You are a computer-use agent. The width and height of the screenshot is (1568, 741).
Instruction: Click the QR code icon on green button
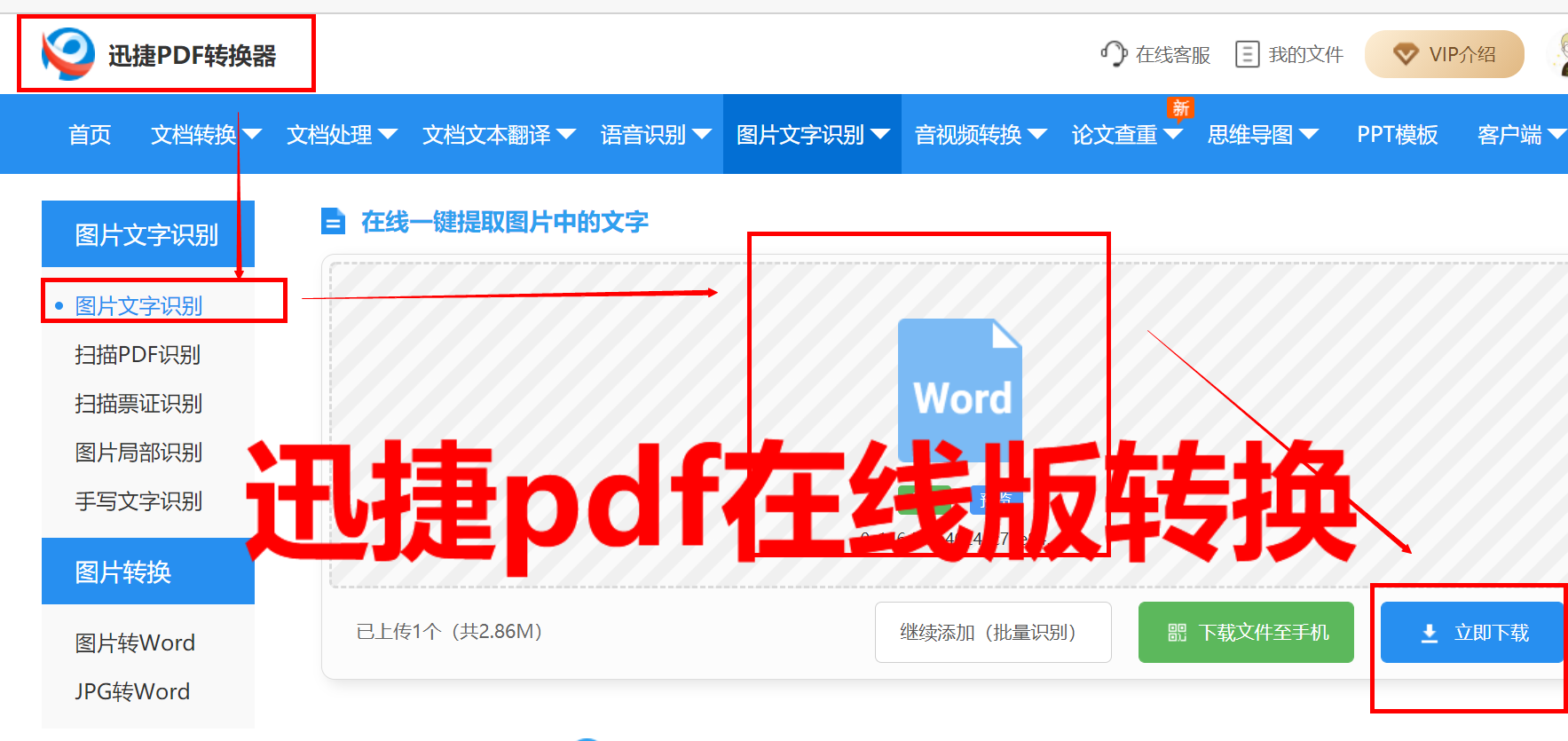coord(1177,633)
